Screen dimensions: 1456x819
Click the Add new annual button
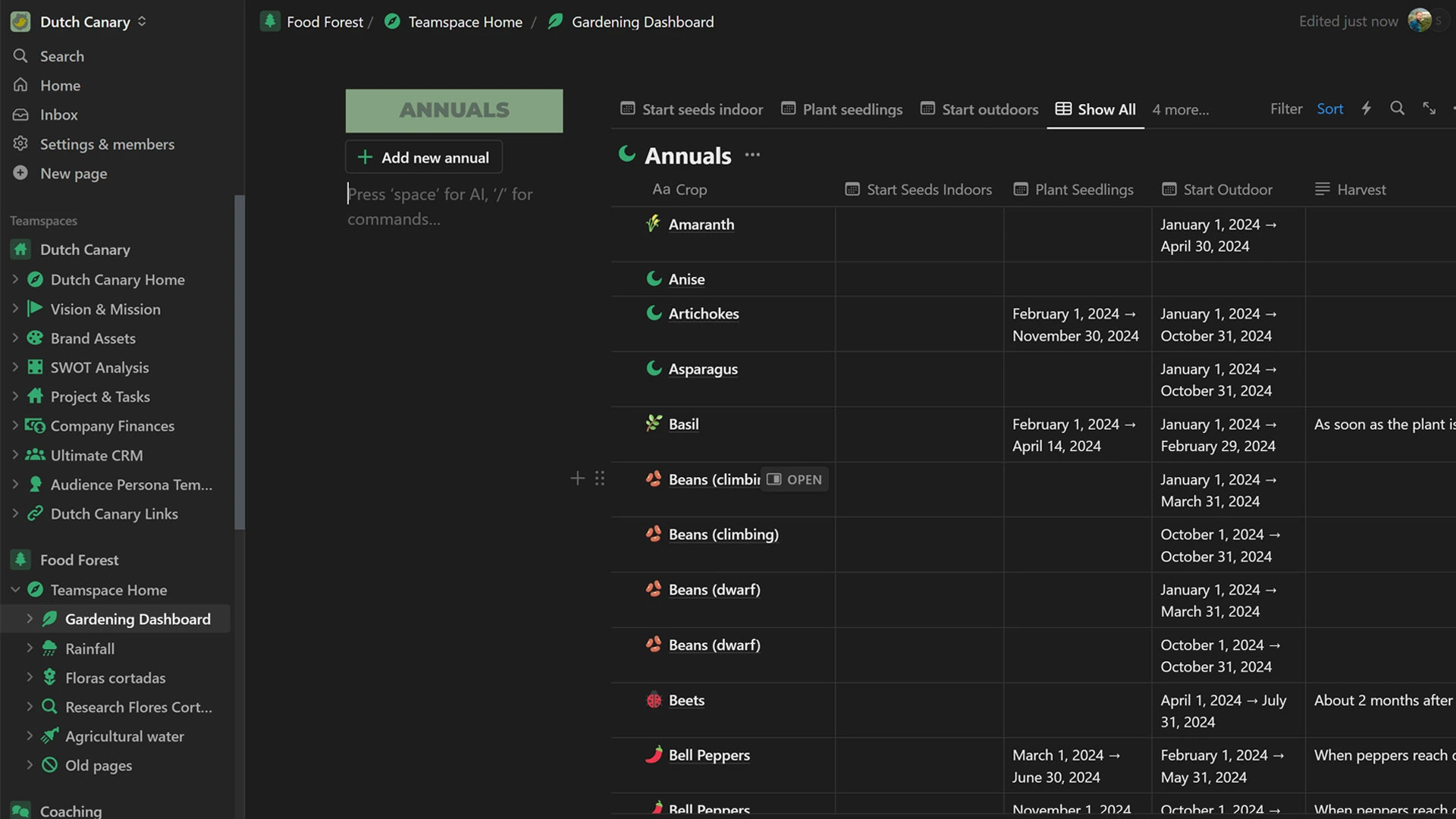tap(423, 157)
